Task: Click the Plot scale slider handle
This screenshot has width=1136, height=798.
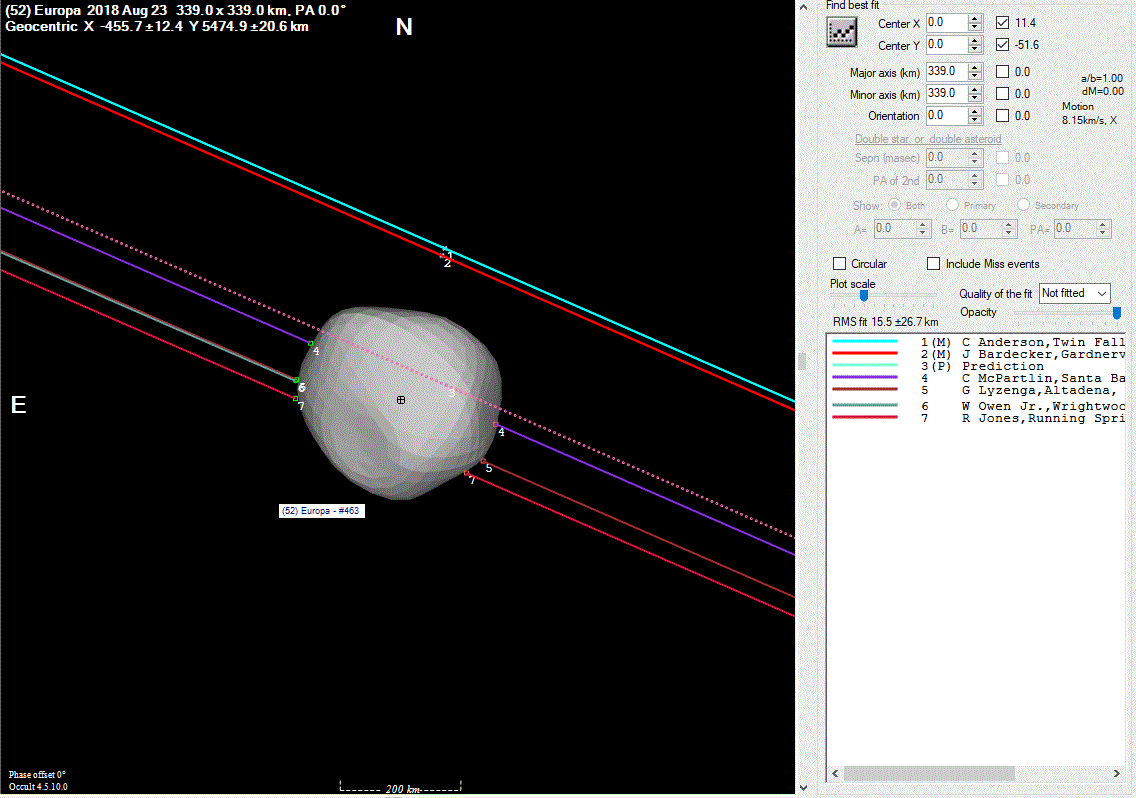Action: pos(863,295)
